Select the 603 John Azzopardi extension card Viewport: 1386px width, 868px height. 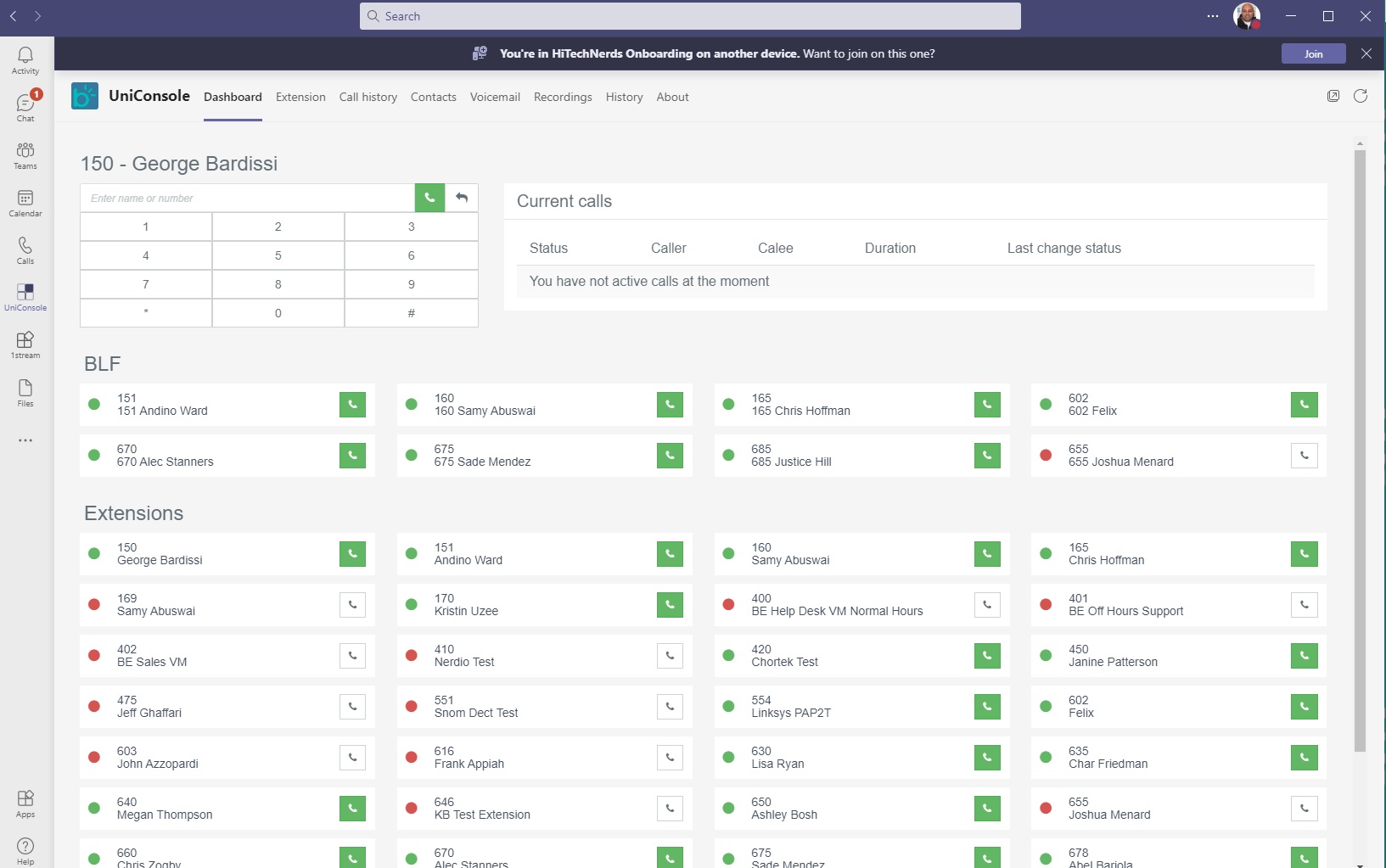(227, 758)
